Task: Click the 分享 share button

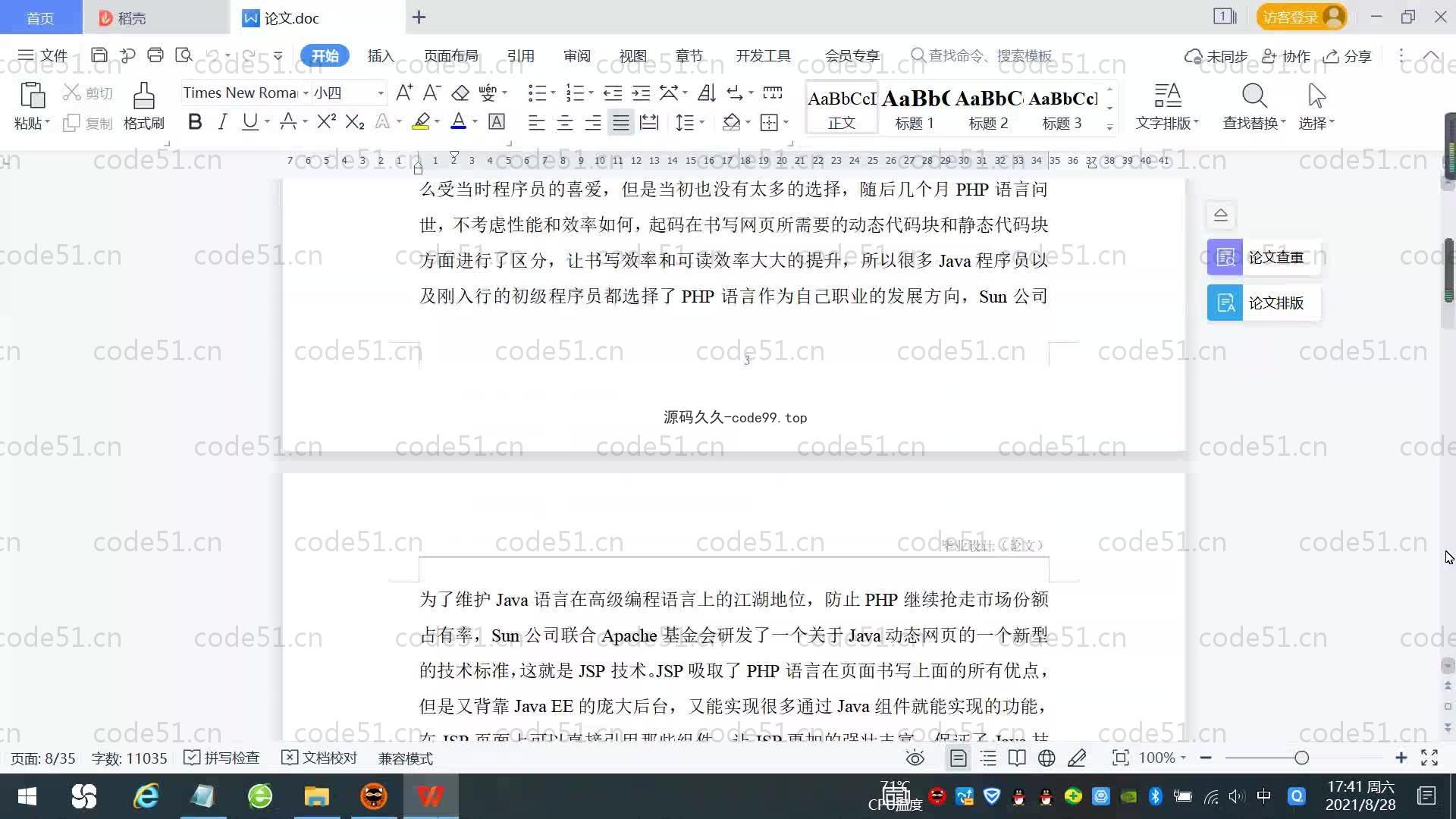Action: click(x=1348, y=56)
